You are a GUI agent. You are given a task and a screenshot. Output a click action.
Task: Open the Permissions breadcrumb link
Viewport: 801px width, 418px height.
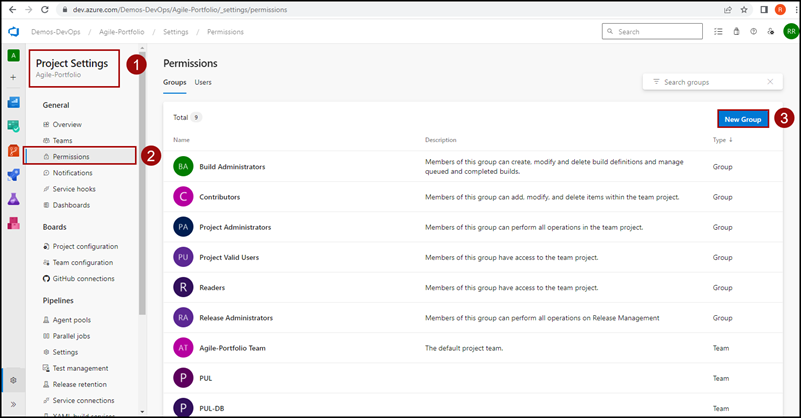pos(225,32)
